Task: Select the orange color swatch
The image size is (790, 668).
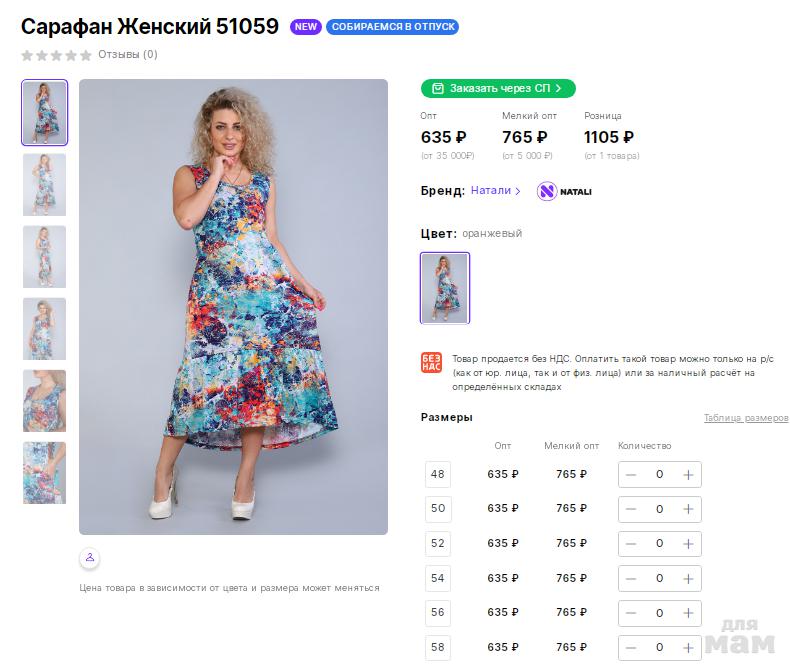Action: pyautogui.click(x=445, y=288)
